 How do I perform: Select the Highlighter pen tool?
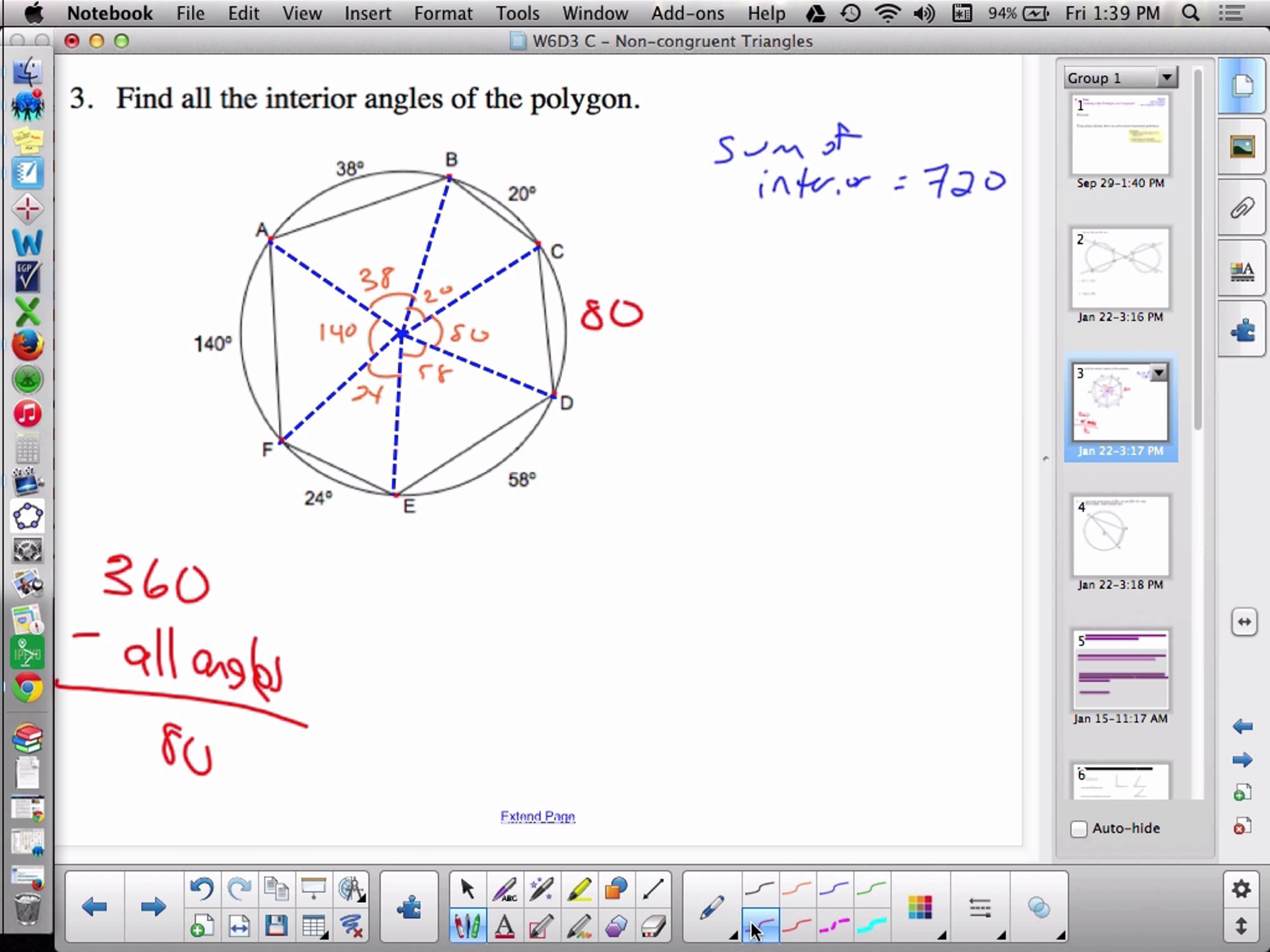click(579, 890)
